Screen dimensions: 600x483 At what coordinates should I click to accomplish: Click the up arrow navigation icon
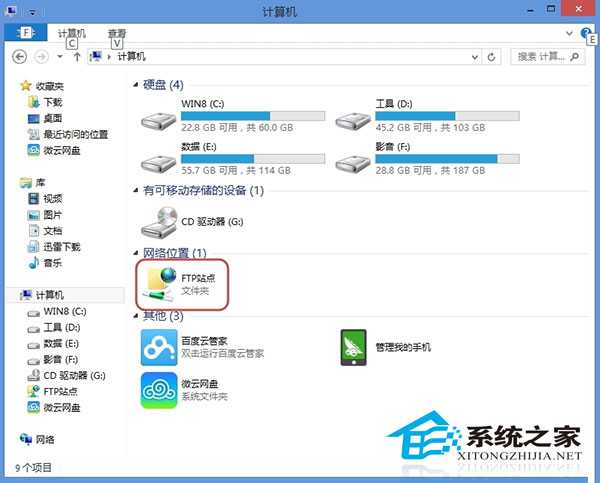[x=77, y=57]
